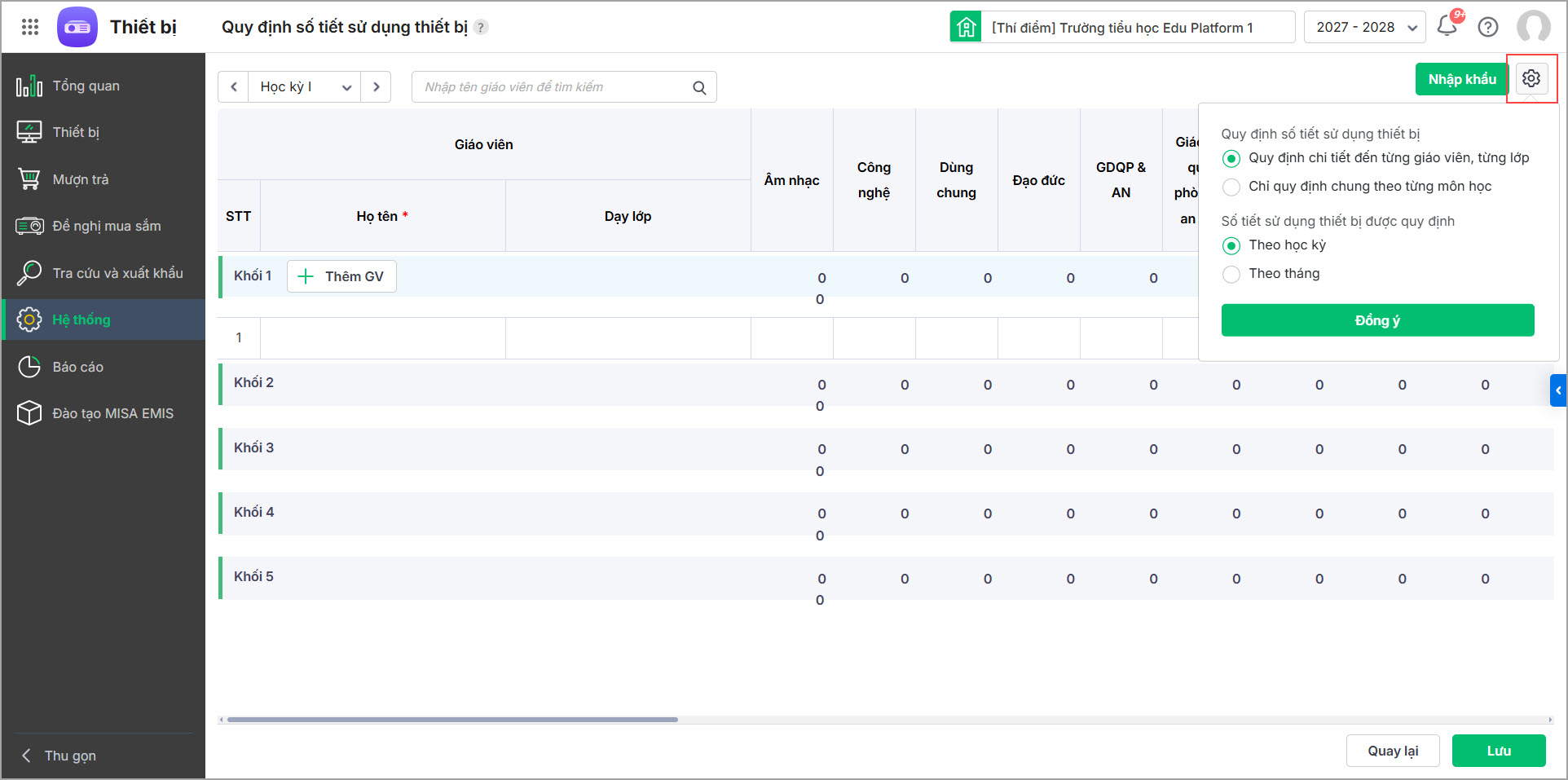The height and width of the screenshot is (780, 1568).
Task: Click the help icon beside page title
Action: 482,27
